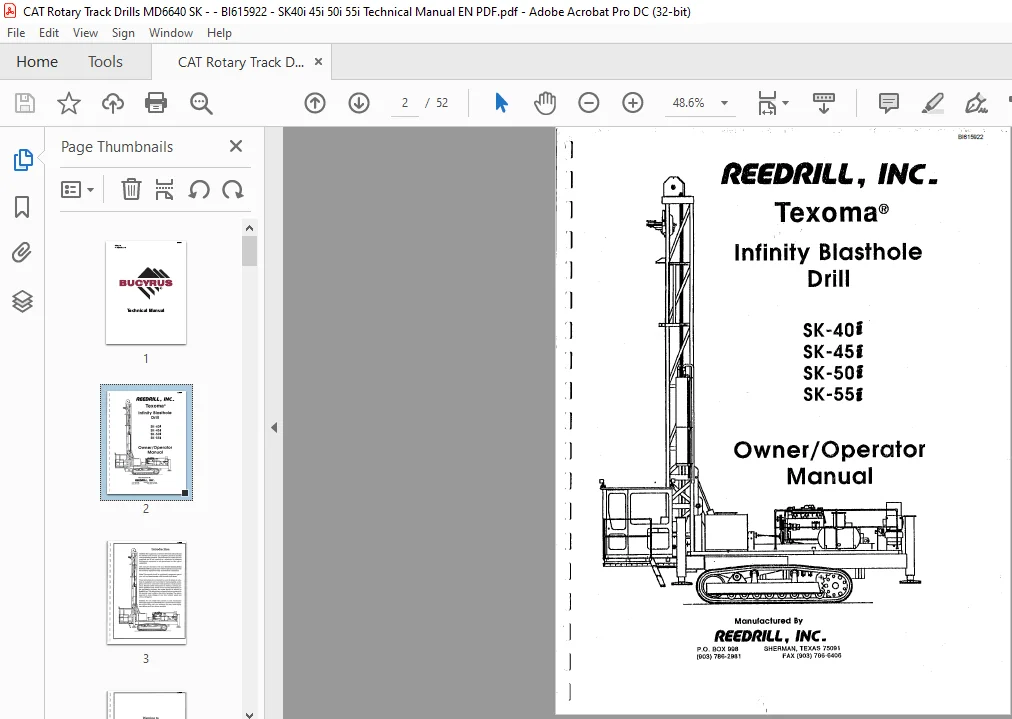Select the CAT Rotary Track document tab
1012x719 pixels.
241,62
